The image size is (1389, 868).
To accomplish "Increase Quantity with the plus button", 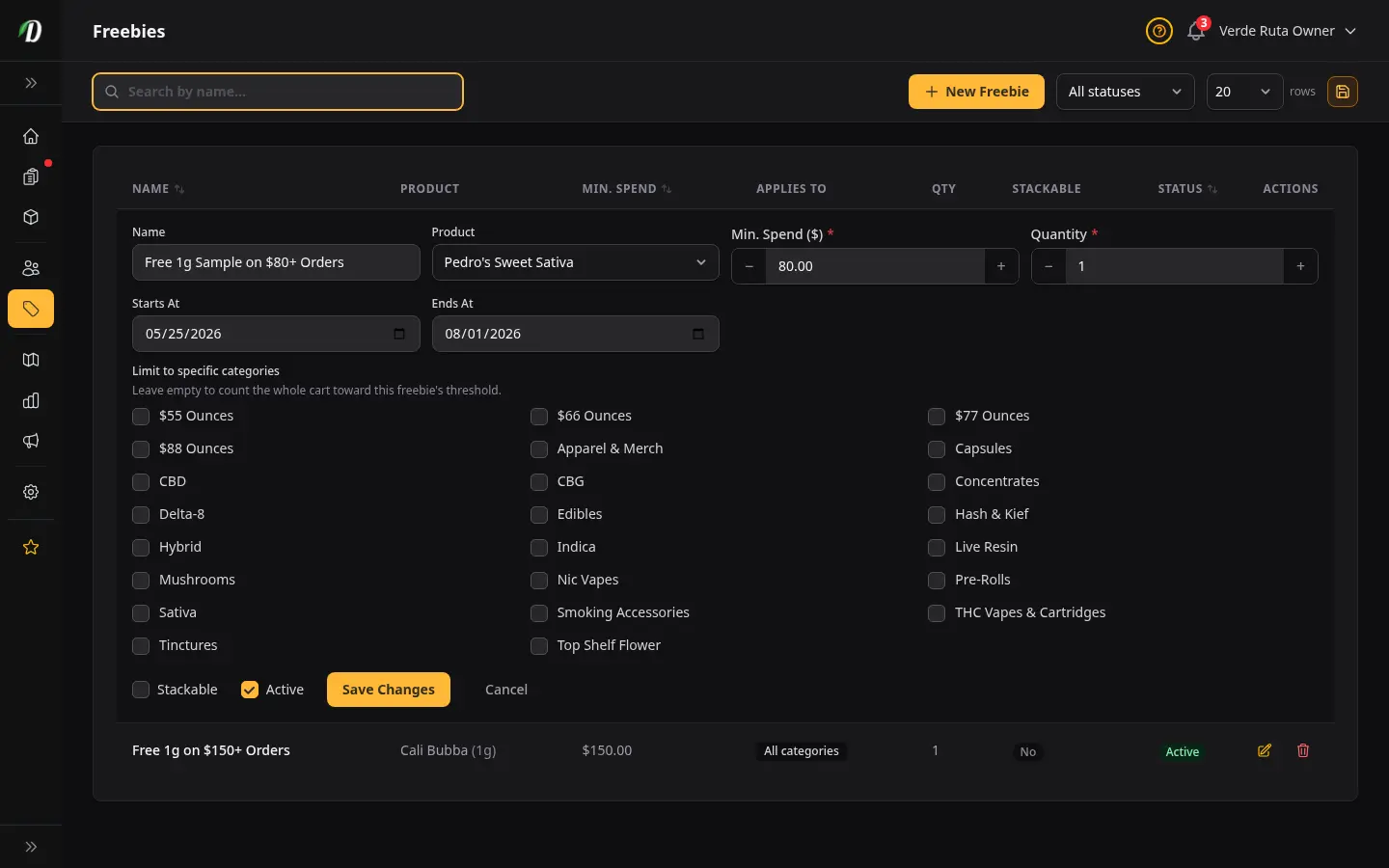I will [1300, 266].
